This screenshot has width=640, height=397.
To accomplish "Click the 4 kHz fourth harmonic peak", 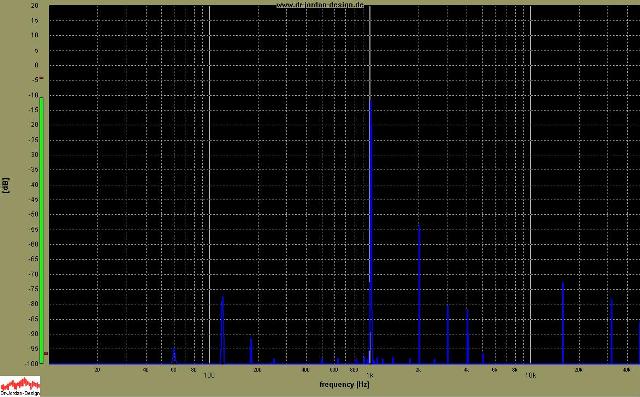I will coord(467,336).
